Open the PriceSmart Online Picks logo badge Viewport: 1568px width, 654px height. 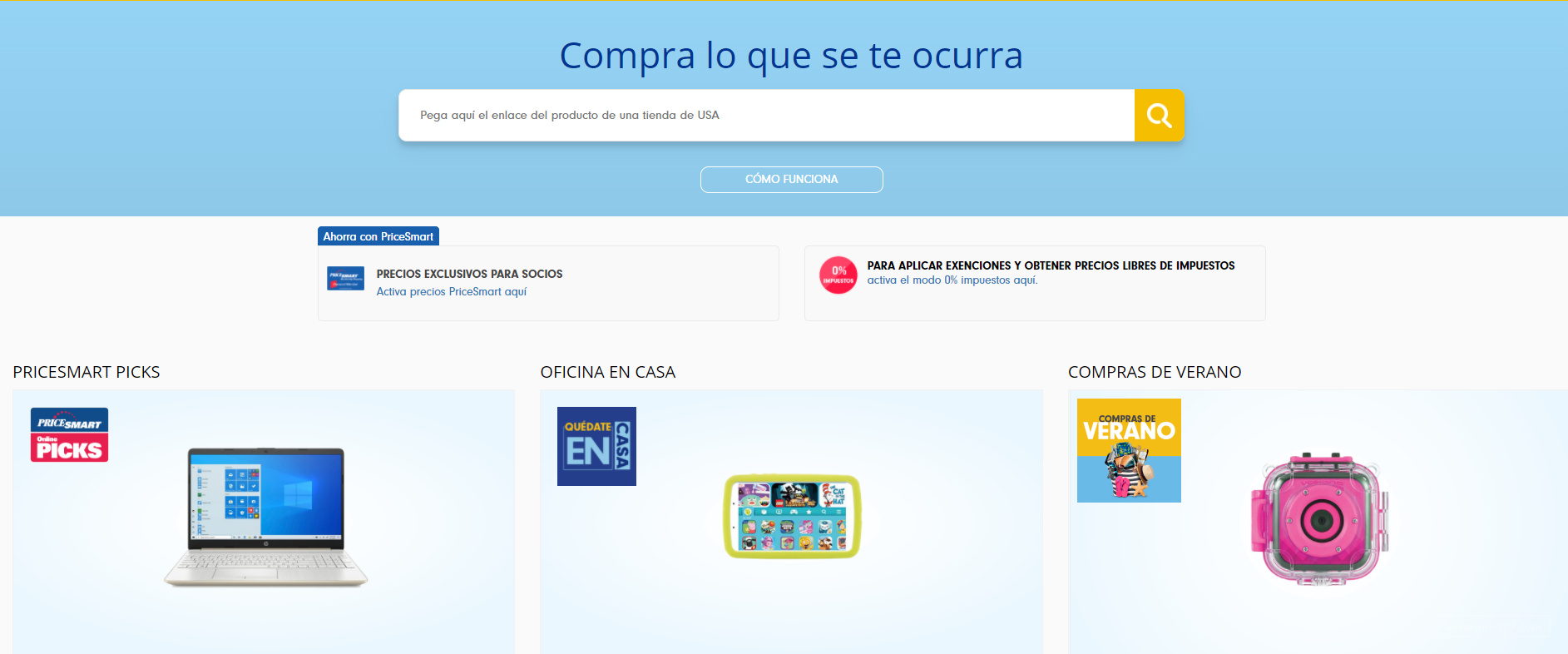[70, 434]
